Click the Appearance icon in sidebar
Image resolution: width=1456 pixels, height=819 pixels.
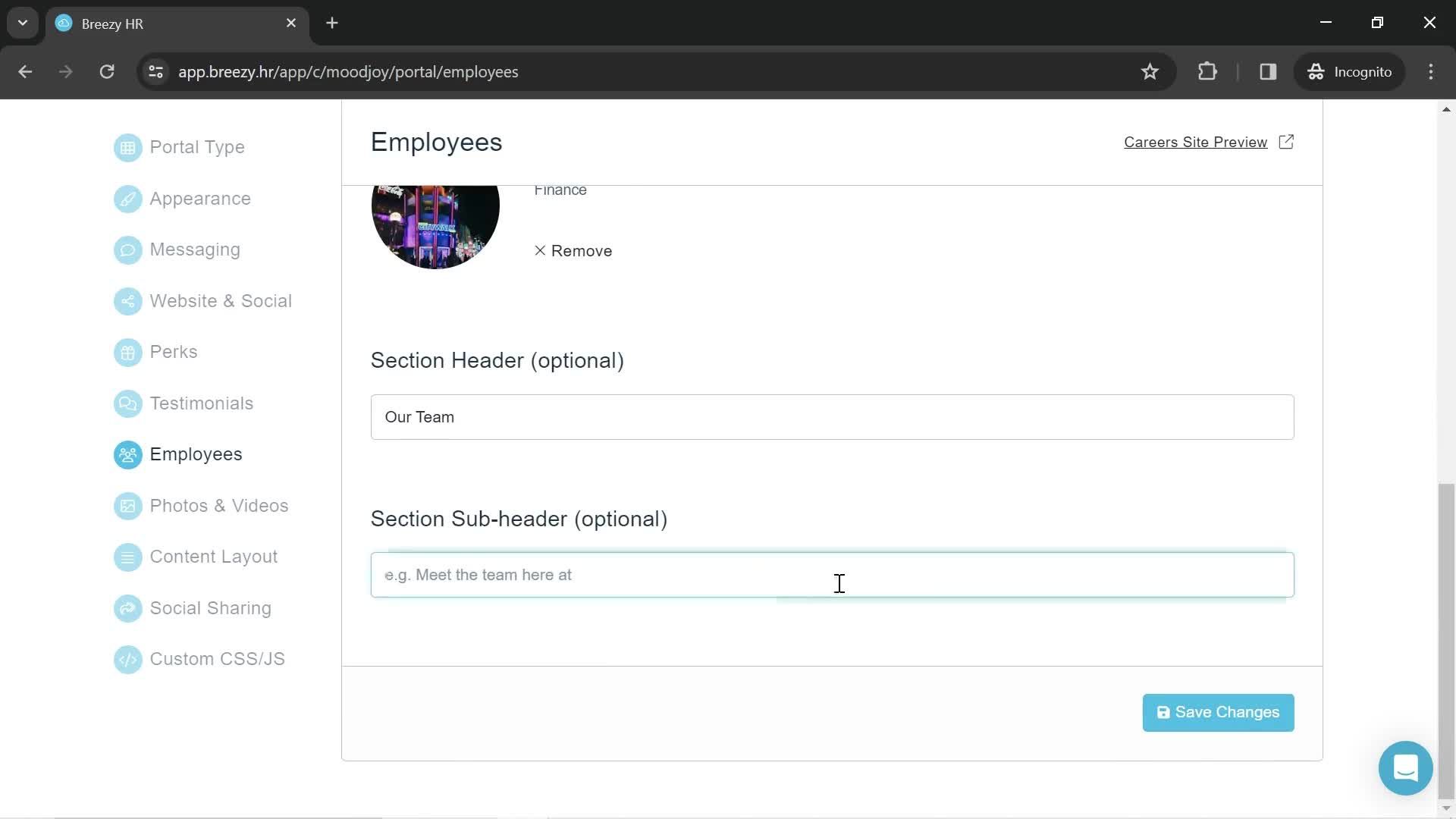[128, 198]
